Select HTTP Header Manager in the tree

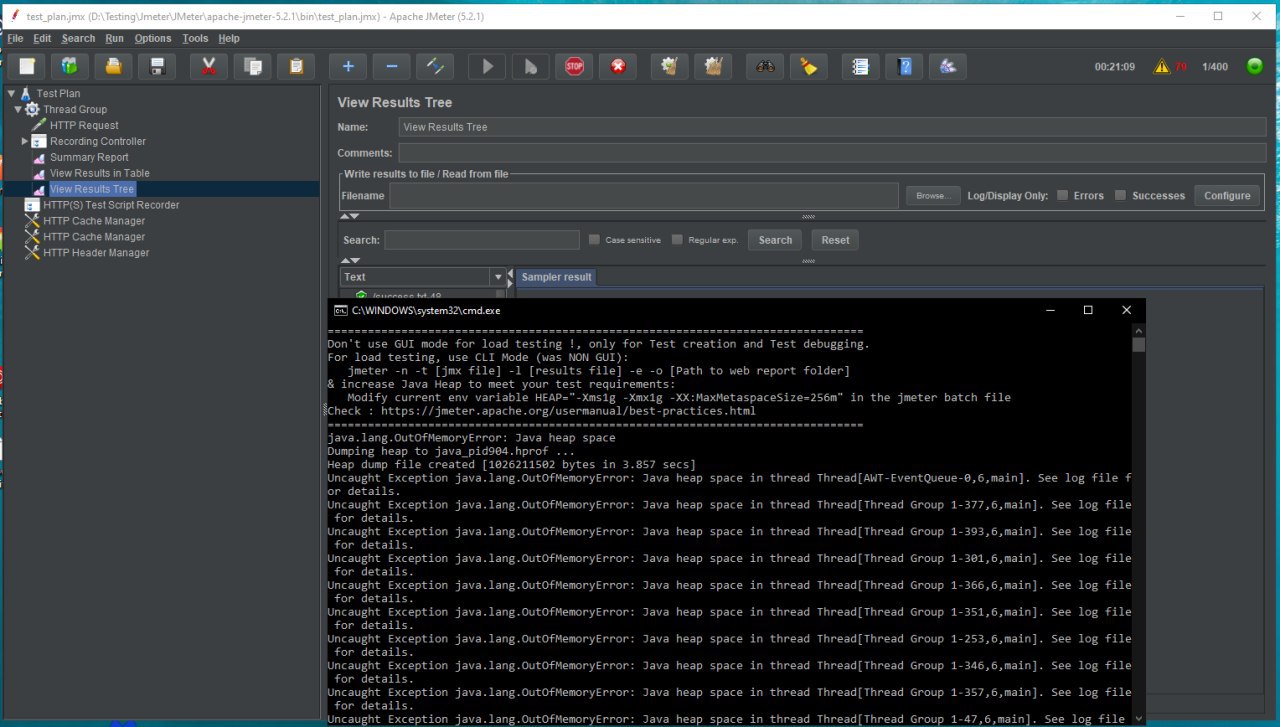tap(96, 253)
